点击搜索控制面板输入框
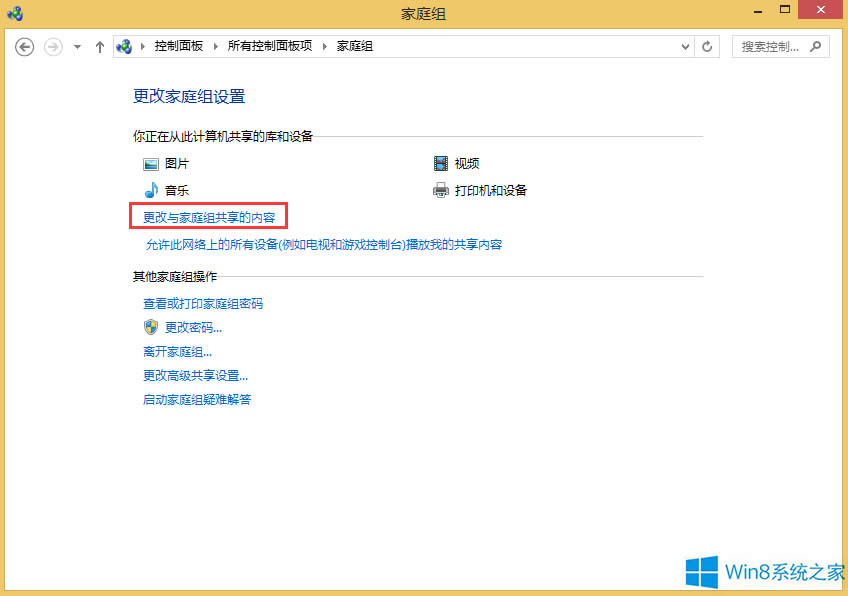848x596 pixels. [770, 46]
